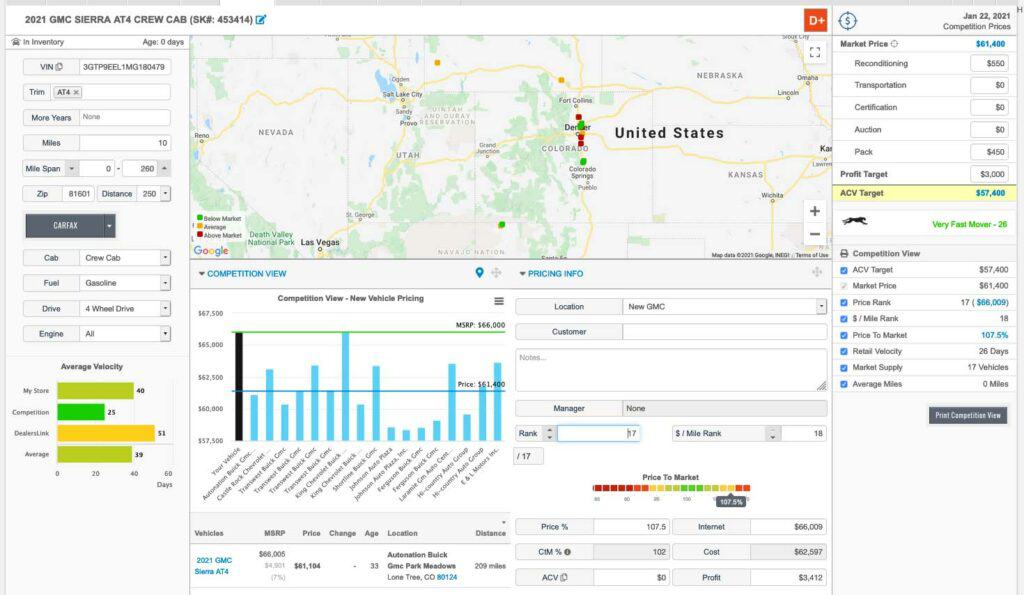Screen dimensions: 1024x595
Task: Adjust the Rank stepper arrows
Action: click(x=550, y=434)
